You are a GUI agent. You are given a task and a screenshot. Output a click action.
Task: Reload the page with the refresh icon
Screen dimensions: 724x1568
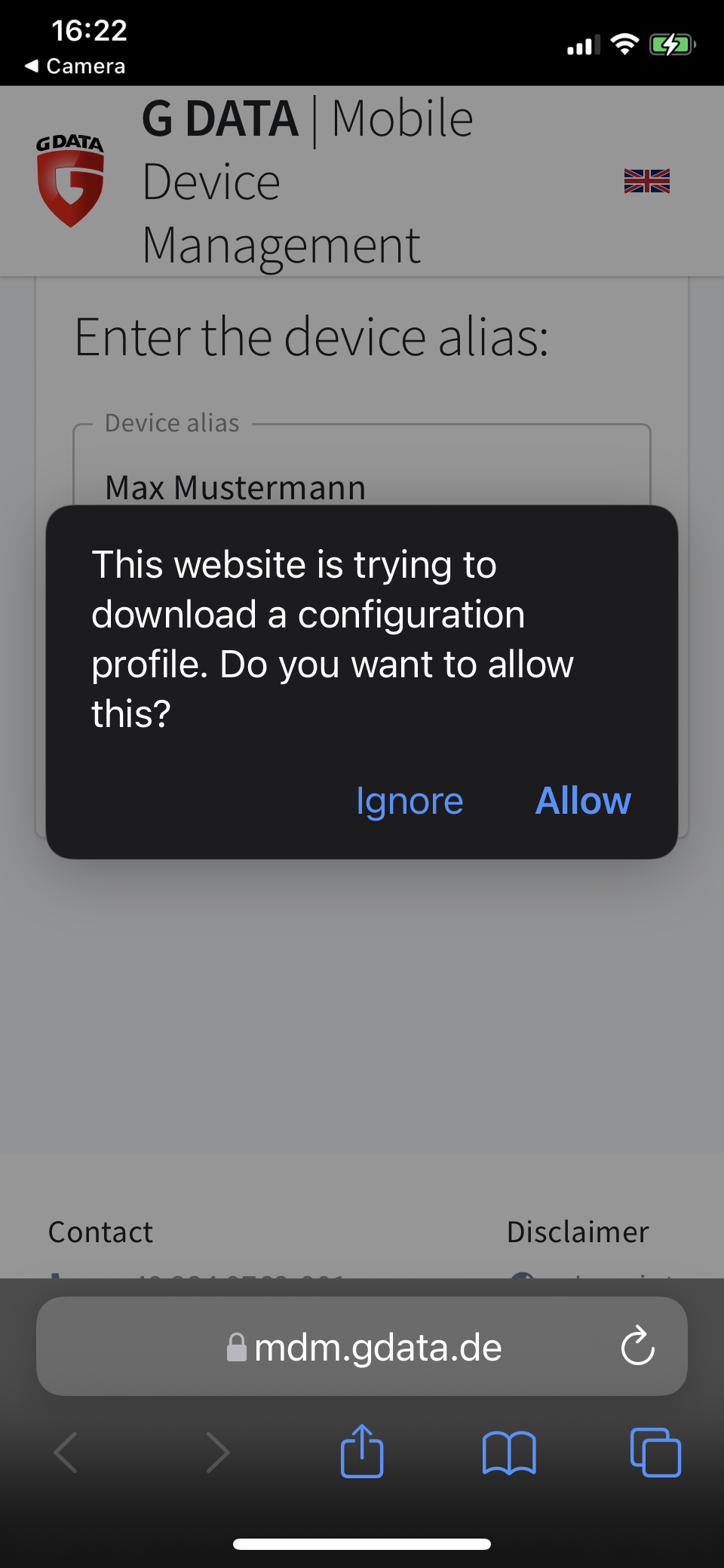637,1346
